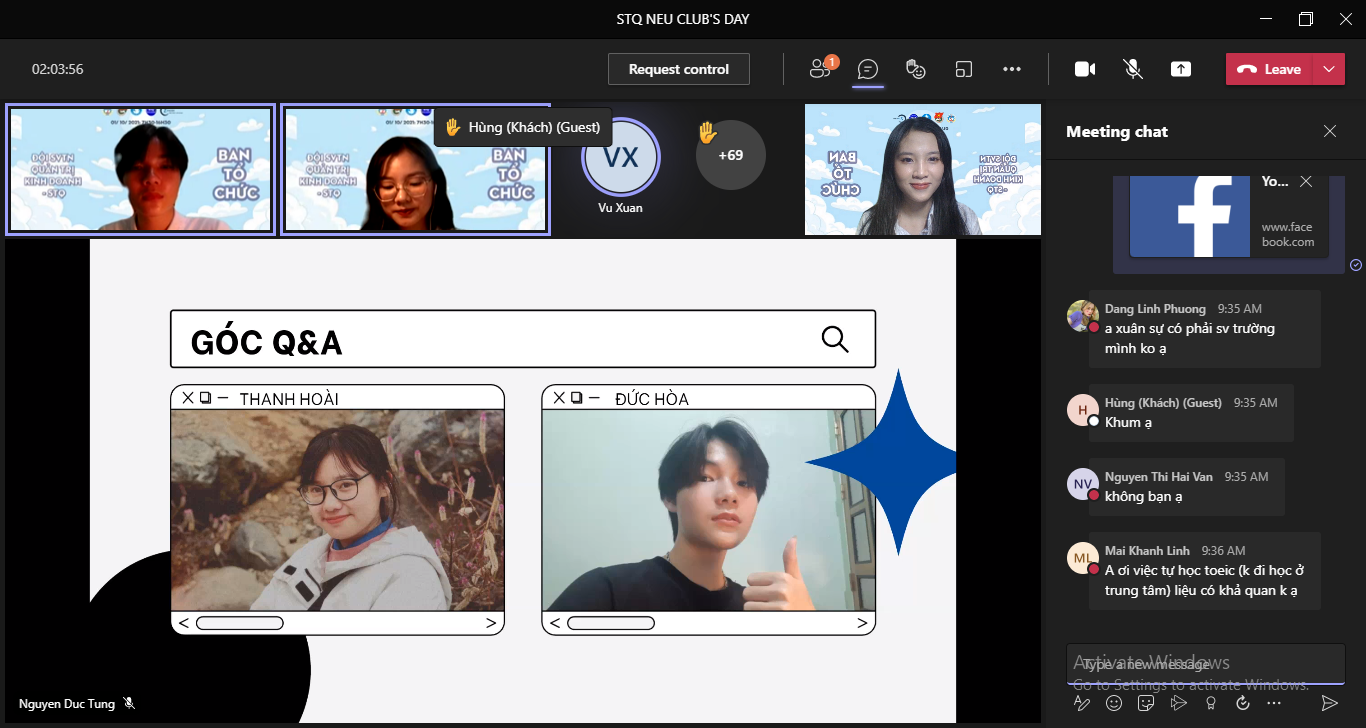This screenshot has width=1366, height=728.
Task: Turn on the camera
Action: tap(1085, 69)
